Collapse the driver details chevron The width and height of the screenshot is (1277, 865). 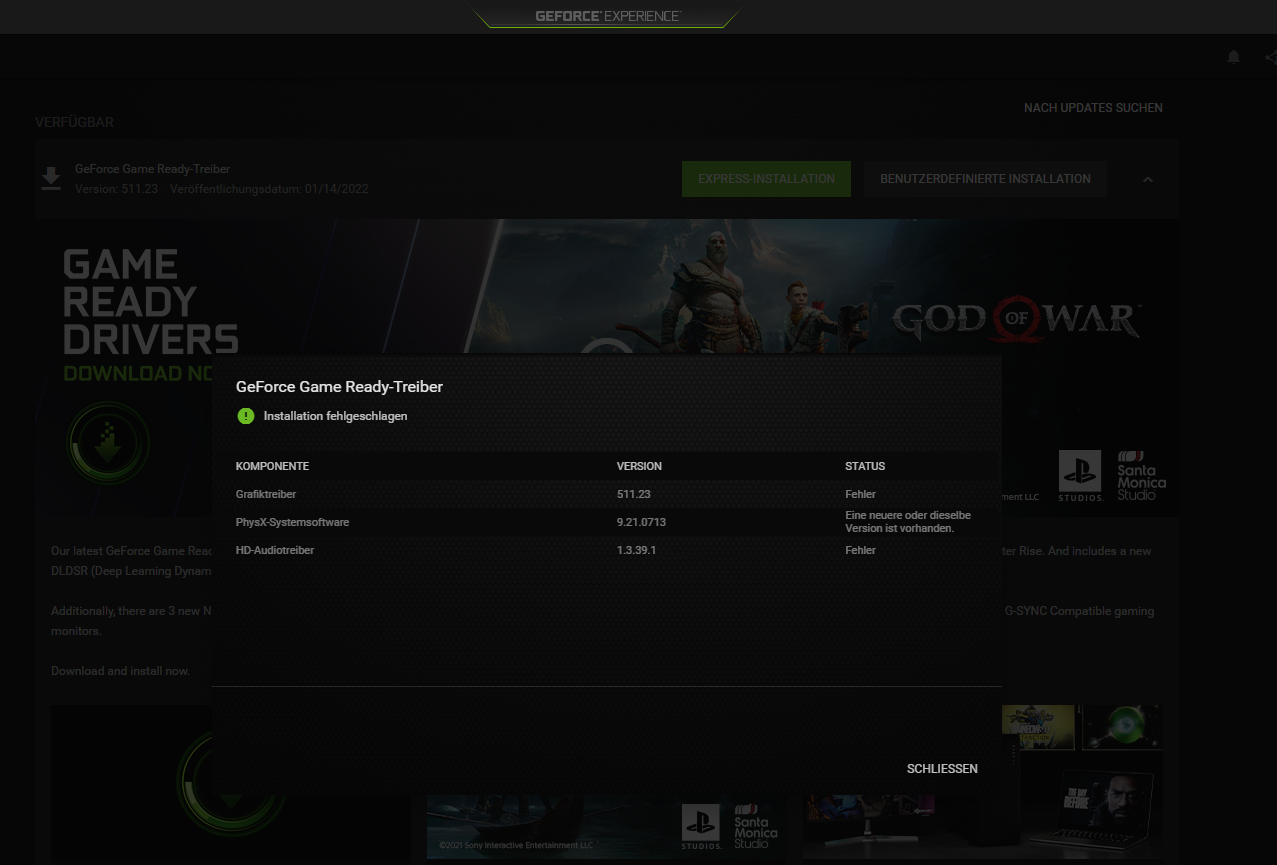1148,180
